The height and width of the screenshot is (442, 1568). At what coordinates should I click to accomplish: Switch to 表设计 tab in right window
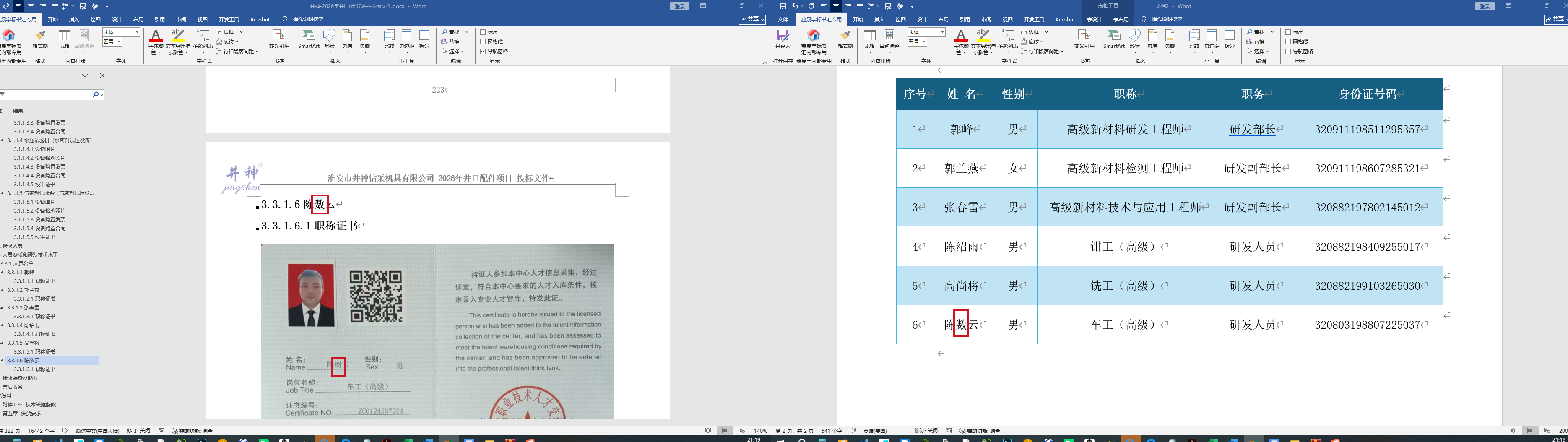coord(1095,19)
